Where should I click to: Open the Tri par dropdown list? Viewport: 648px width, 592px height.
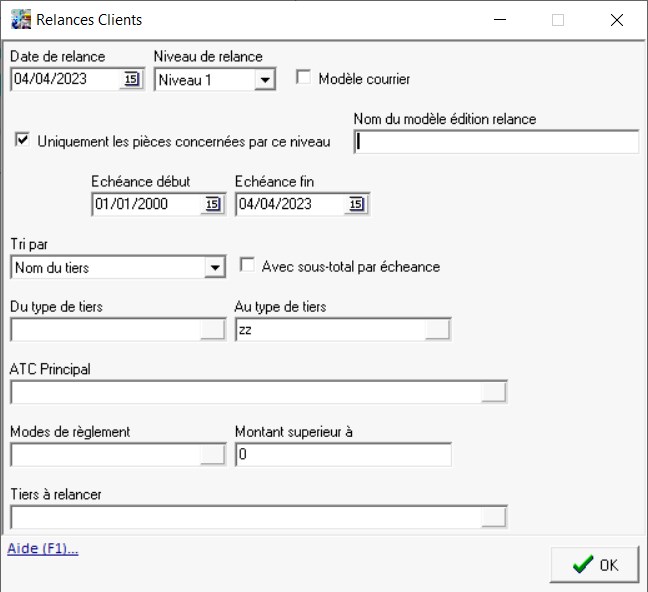214,267
